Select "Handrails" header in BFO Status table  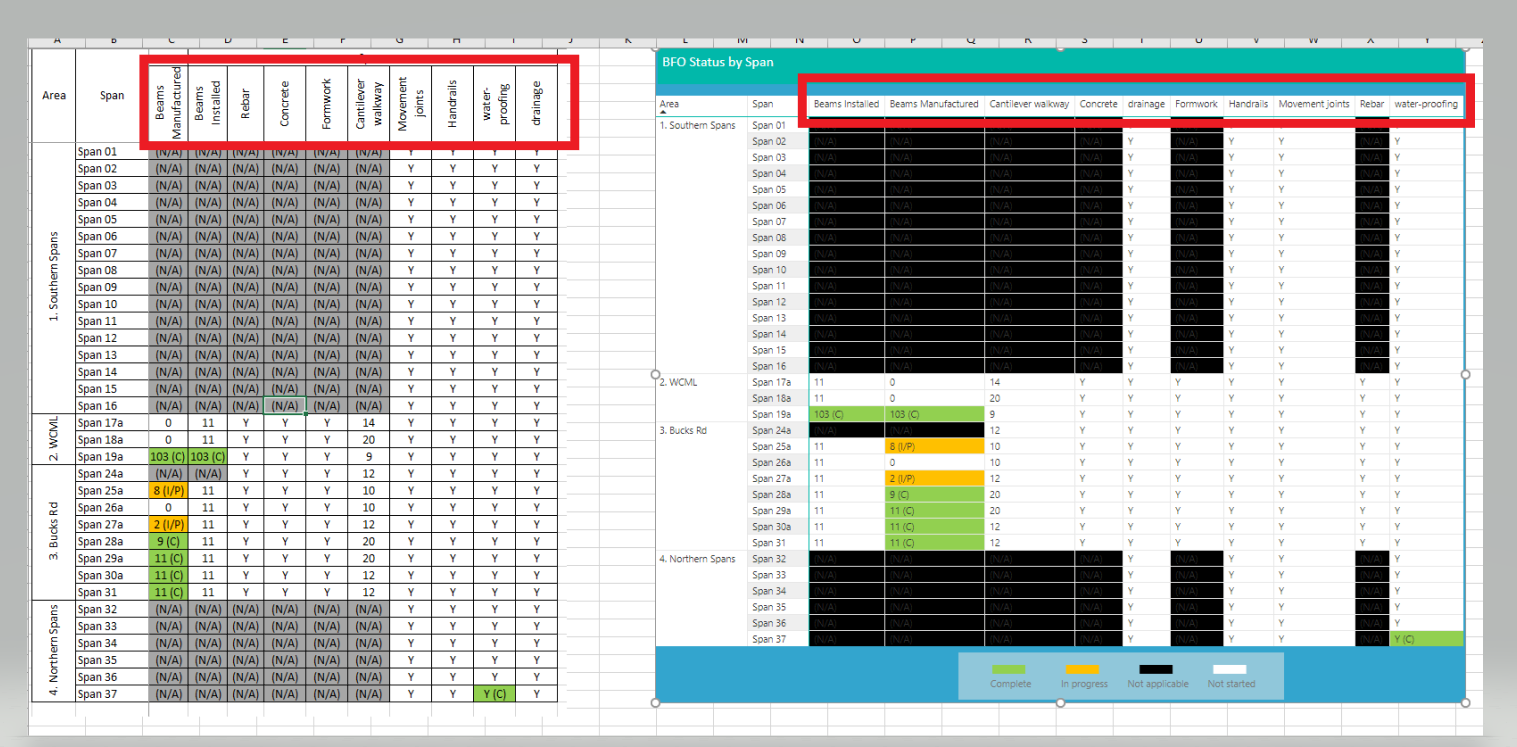[1248, 104]
